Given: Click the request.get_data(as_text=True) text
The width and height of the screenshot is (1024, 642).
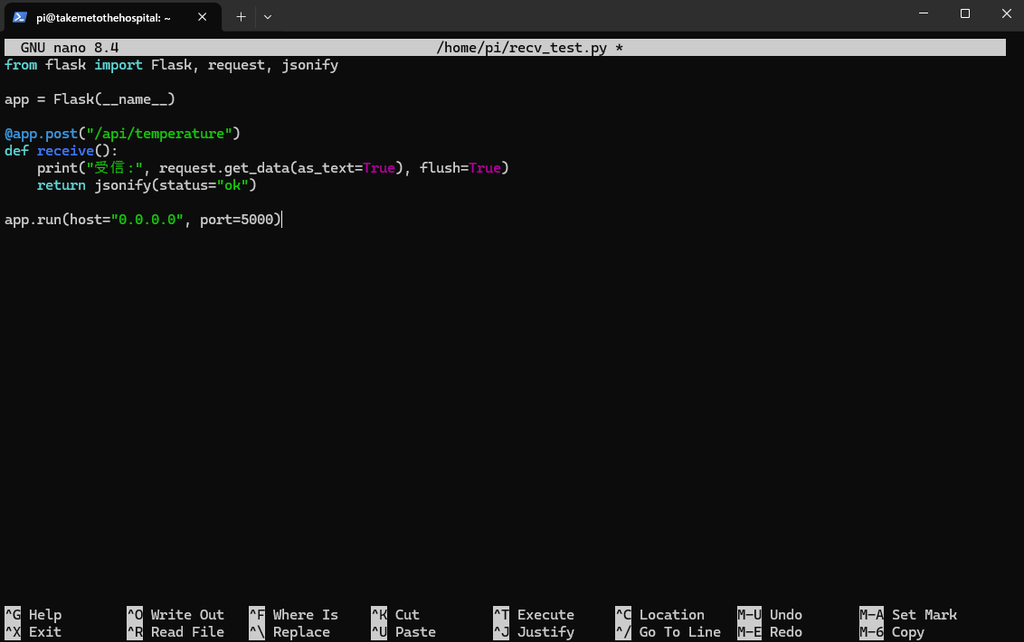Looking at the screenshot, I should point(281,168).
